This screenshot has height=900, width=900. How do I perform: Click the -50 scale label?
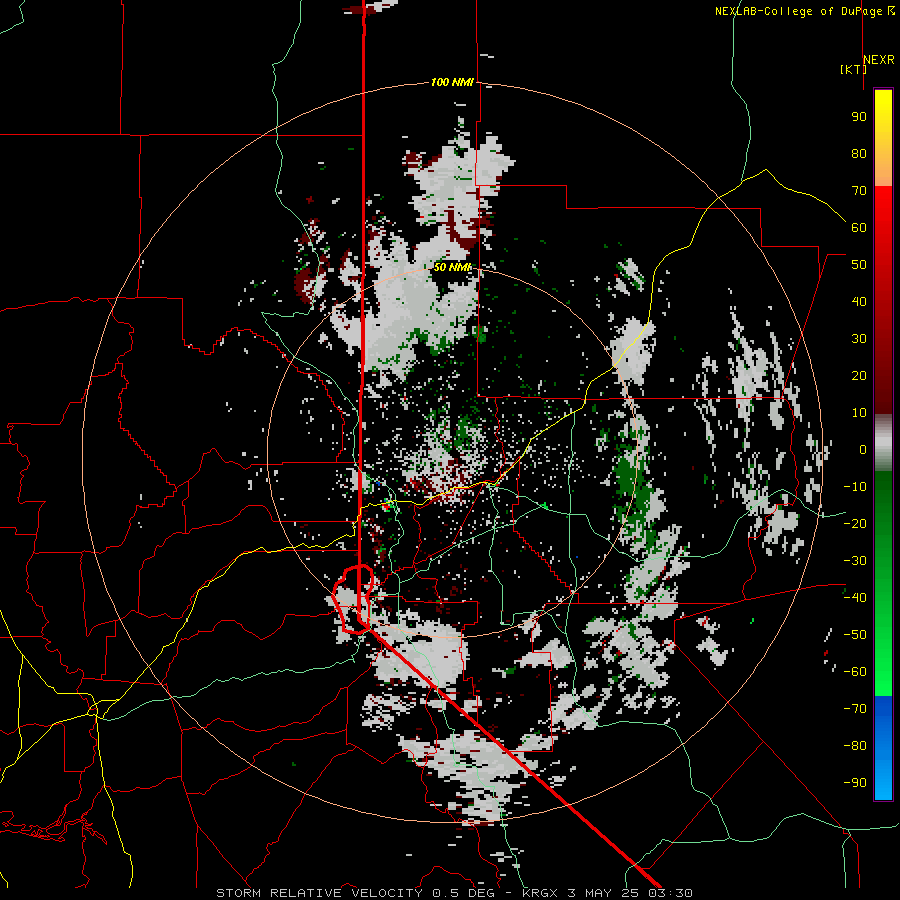click(855, 635)
